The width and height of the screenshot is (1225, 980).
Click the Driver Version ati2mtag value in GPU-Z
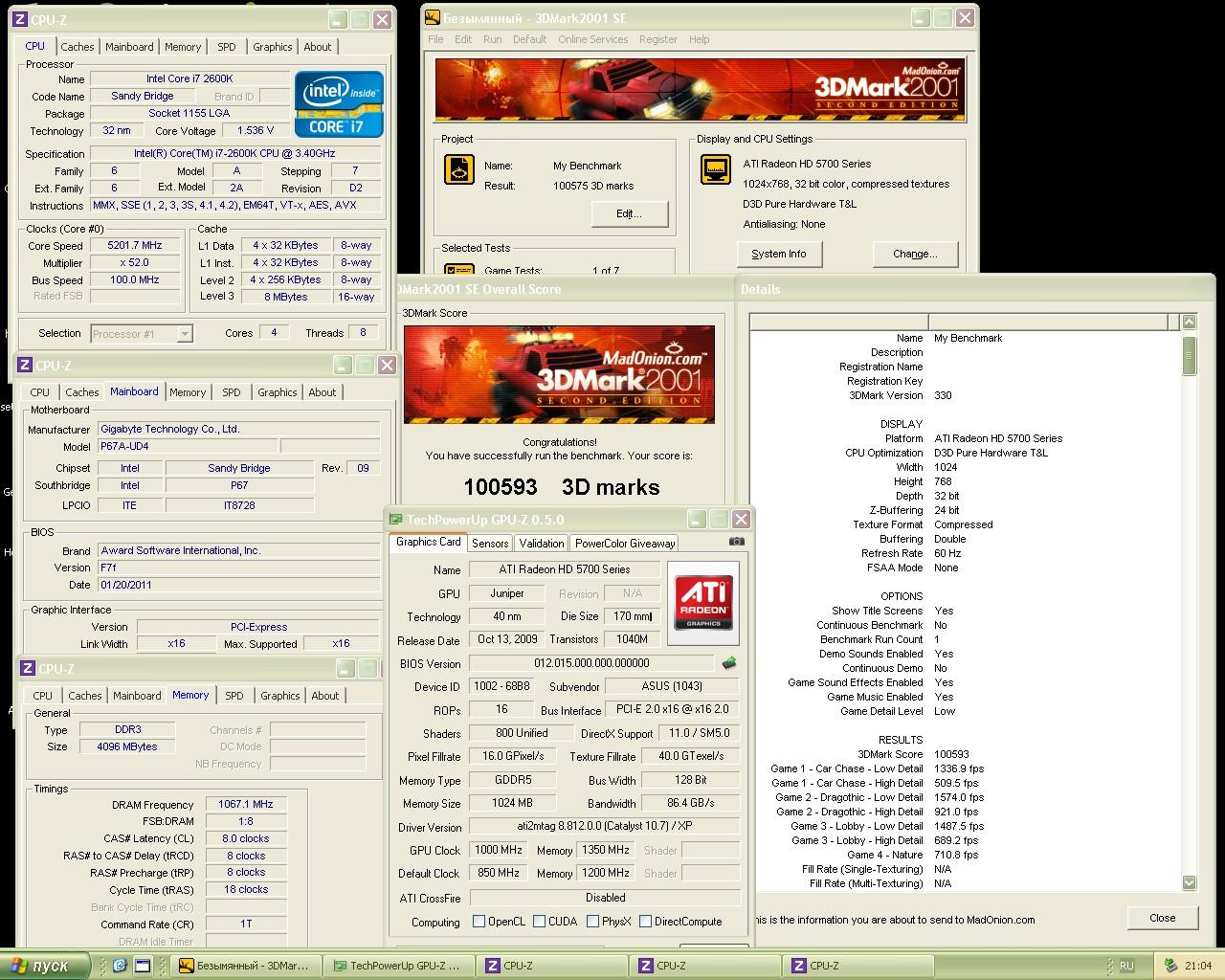tap(604, 827)
